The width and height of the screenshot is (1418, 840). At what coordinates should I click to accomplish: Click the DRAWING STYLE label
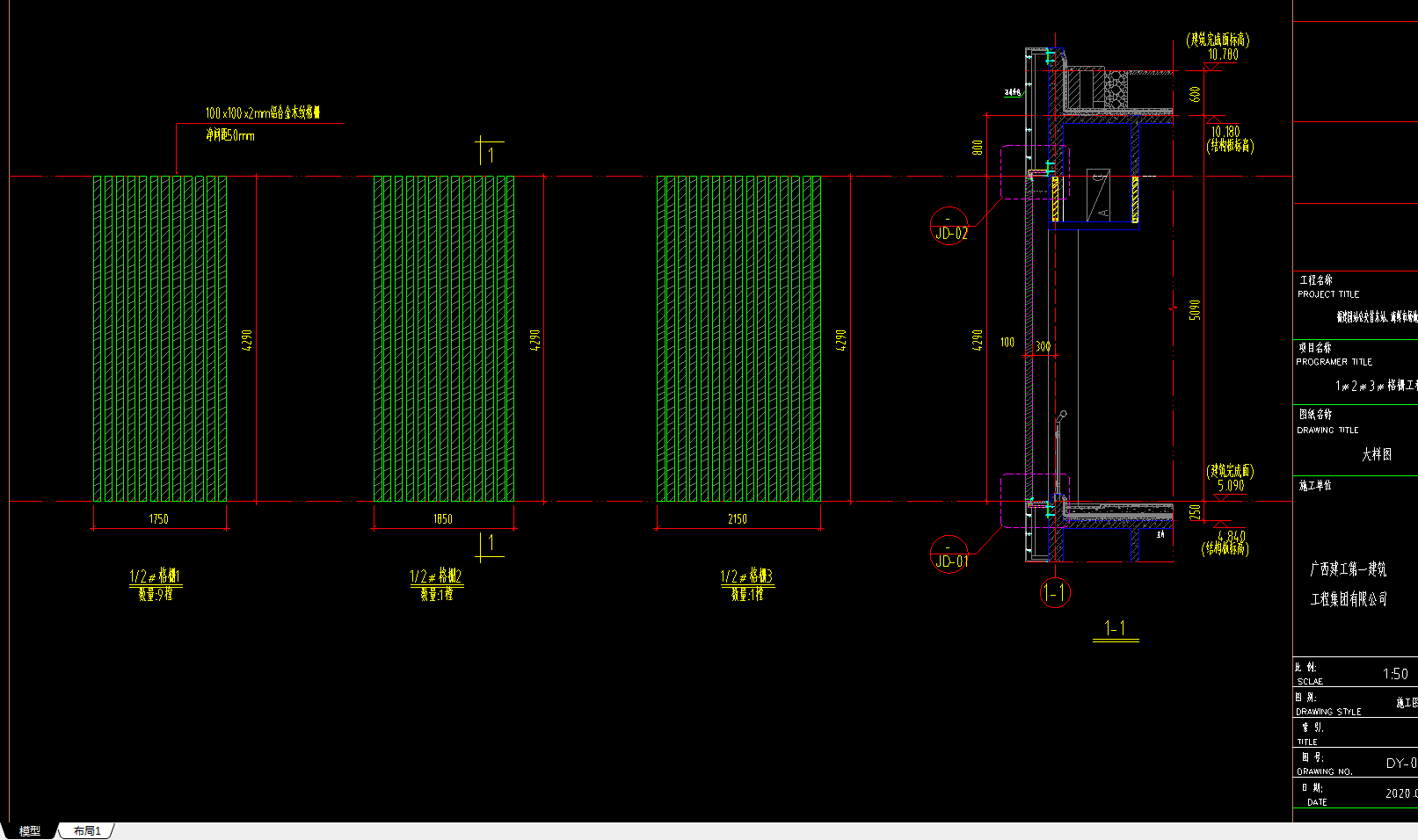click(x=1328, y=712)
